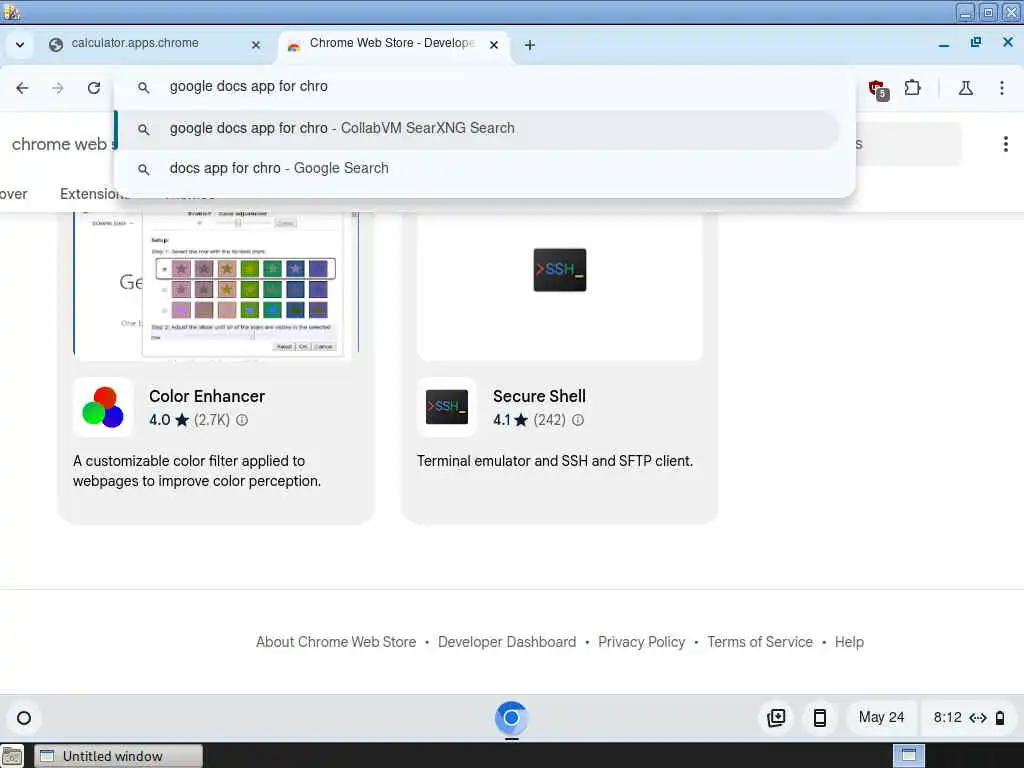
Task: Click the outer window title bar icon
Action: pos(11,12)
